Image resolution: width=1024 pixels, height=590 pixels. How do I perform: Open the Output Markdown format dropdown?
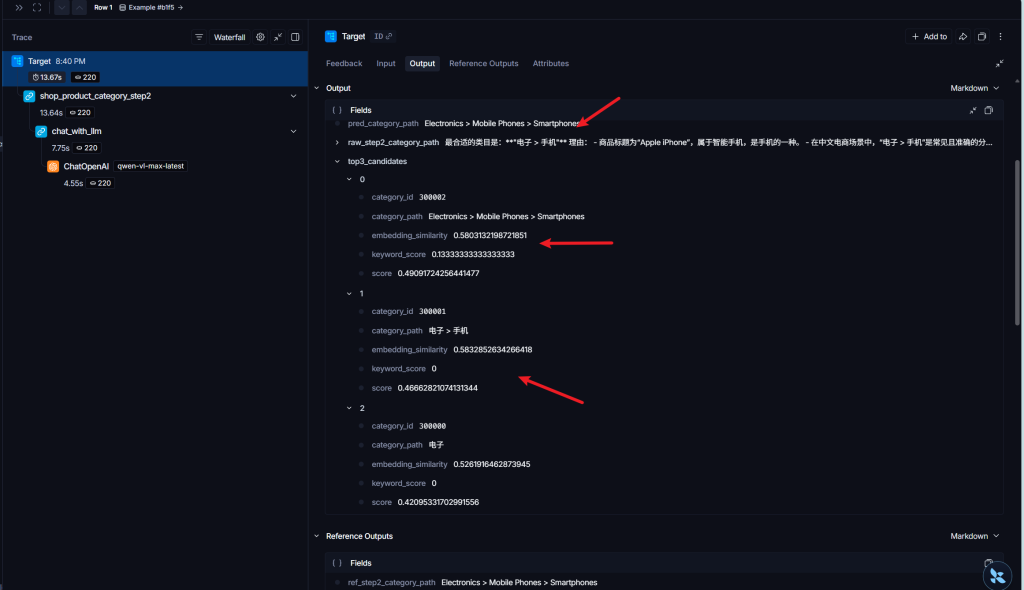(975, 88)
